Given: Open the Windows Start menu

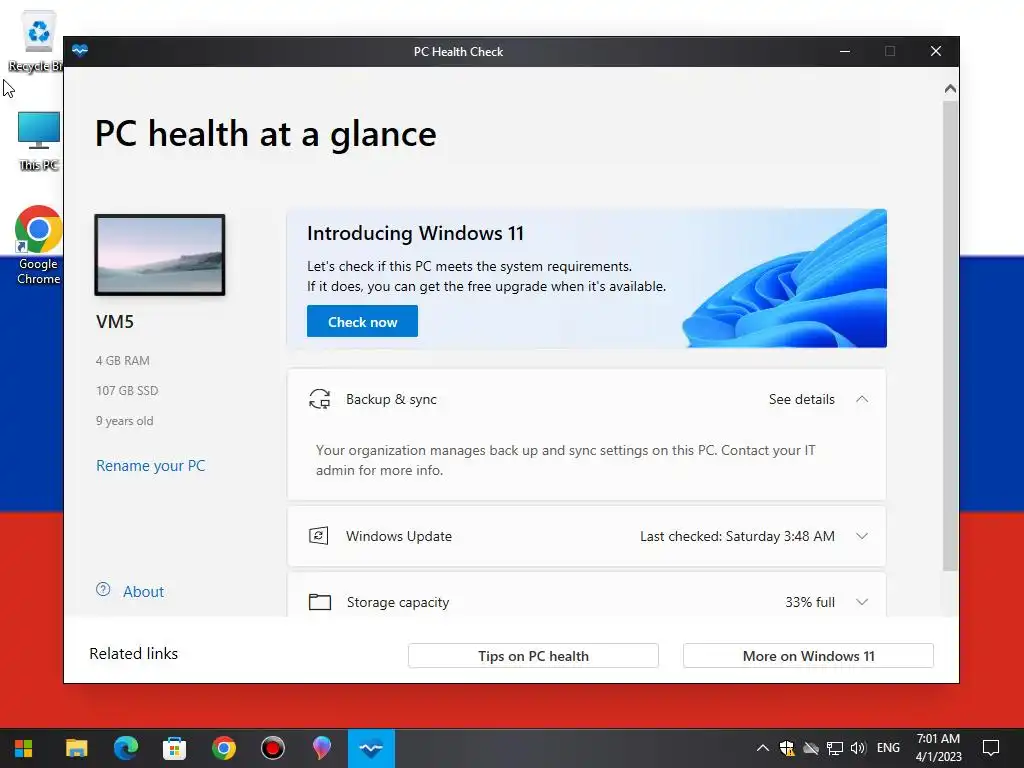Looking at the screenshot, I should point(24,748).
